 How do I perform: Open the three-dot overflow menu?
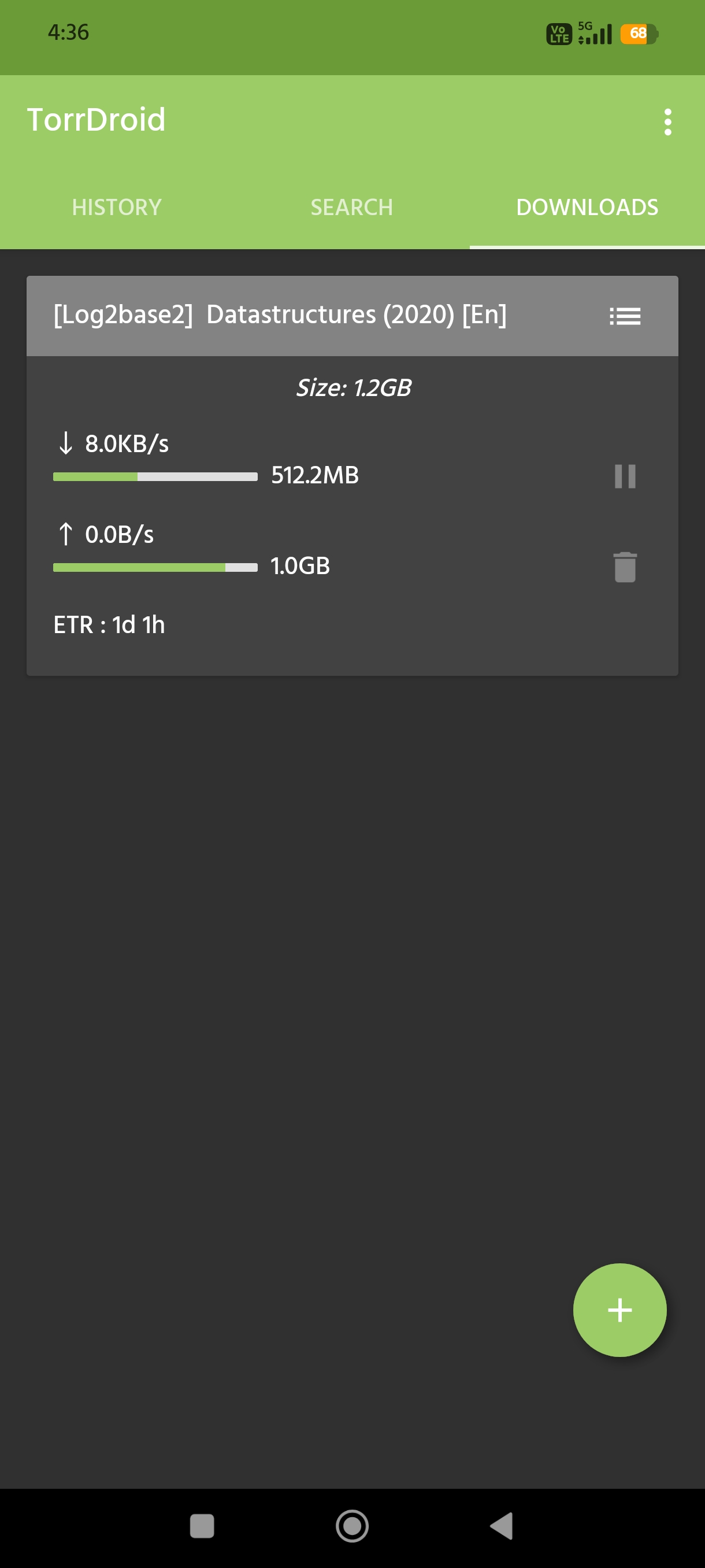point(667,122)
